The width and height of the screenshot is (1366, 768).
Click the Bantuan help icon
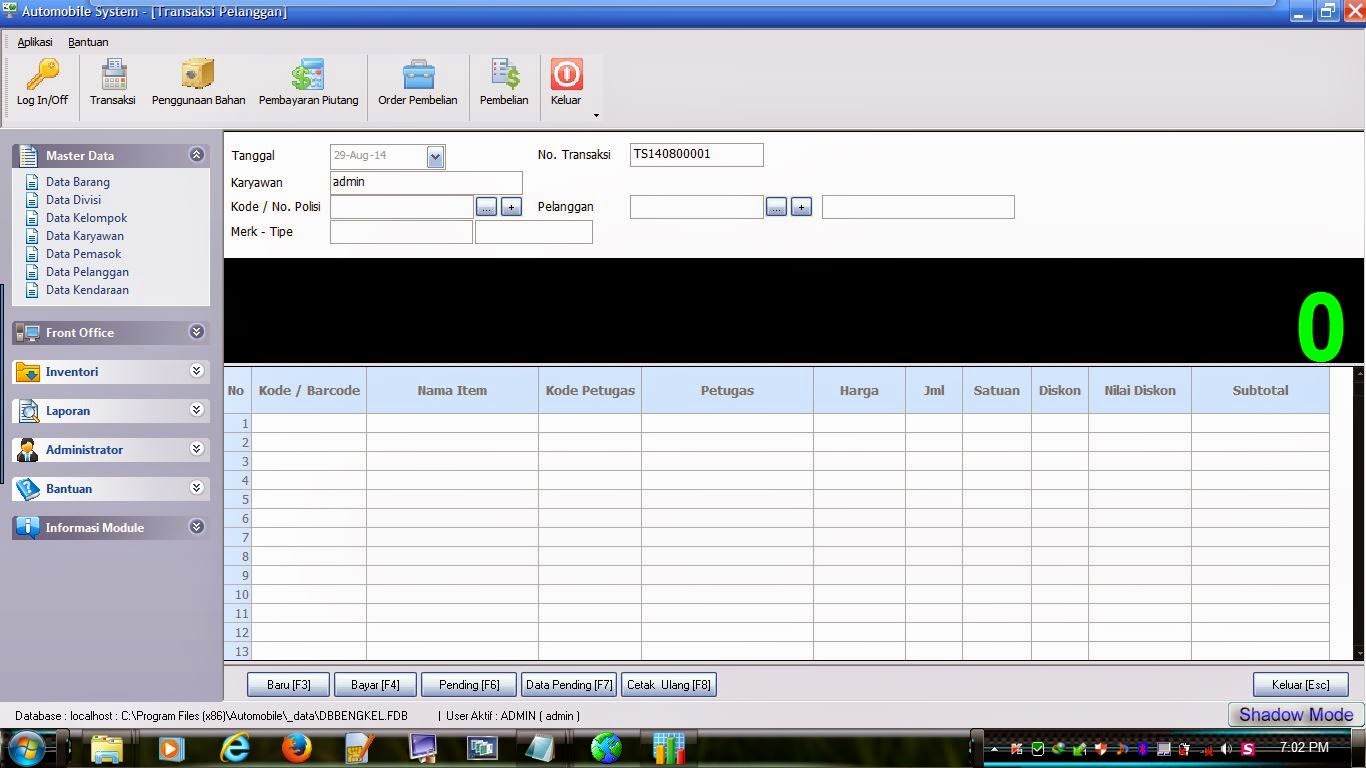[27, 489]
